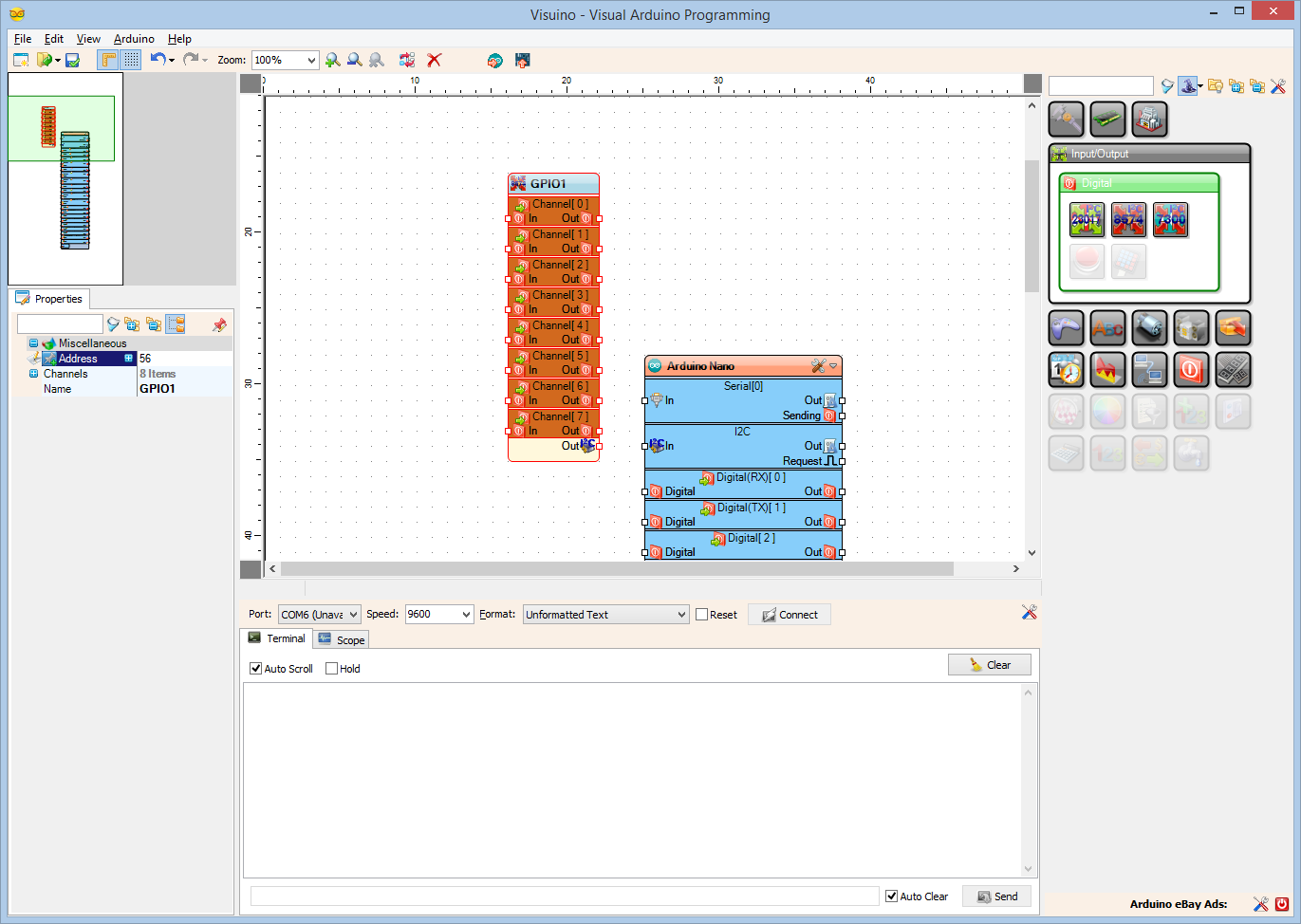
Task: Select the MCP23017 I2C component icon
Action: (x=1087, y=219)
